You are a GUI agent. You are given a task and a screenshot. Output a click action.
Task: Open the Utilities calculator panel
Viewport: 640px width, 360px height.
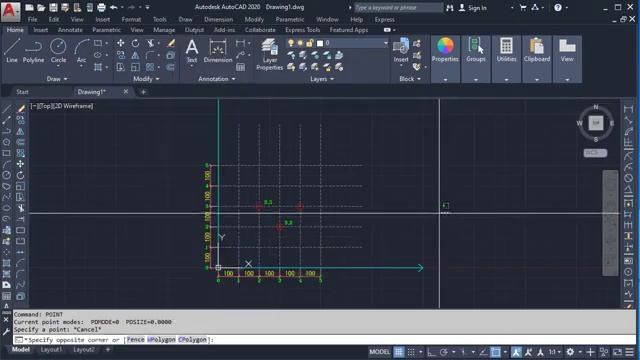506,50
